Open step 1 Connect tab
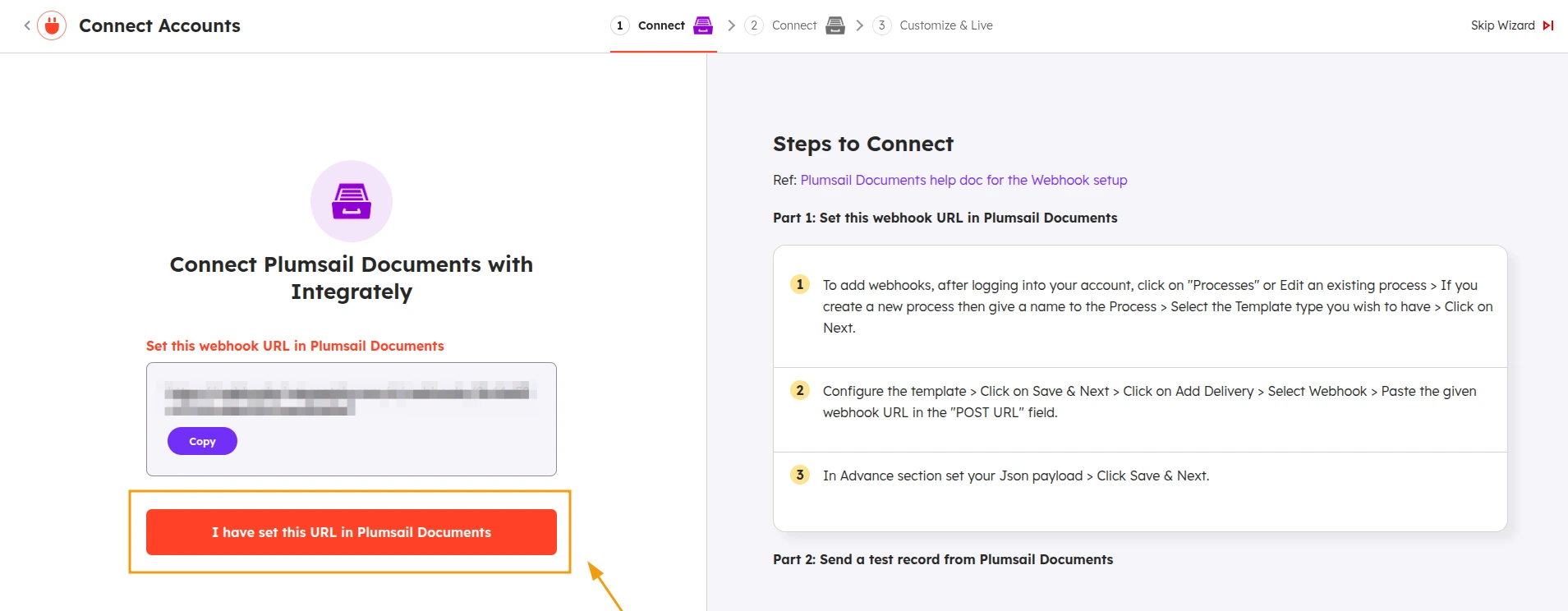The height and width of the screenshot is (611, 1568). (x=663, y=25)
